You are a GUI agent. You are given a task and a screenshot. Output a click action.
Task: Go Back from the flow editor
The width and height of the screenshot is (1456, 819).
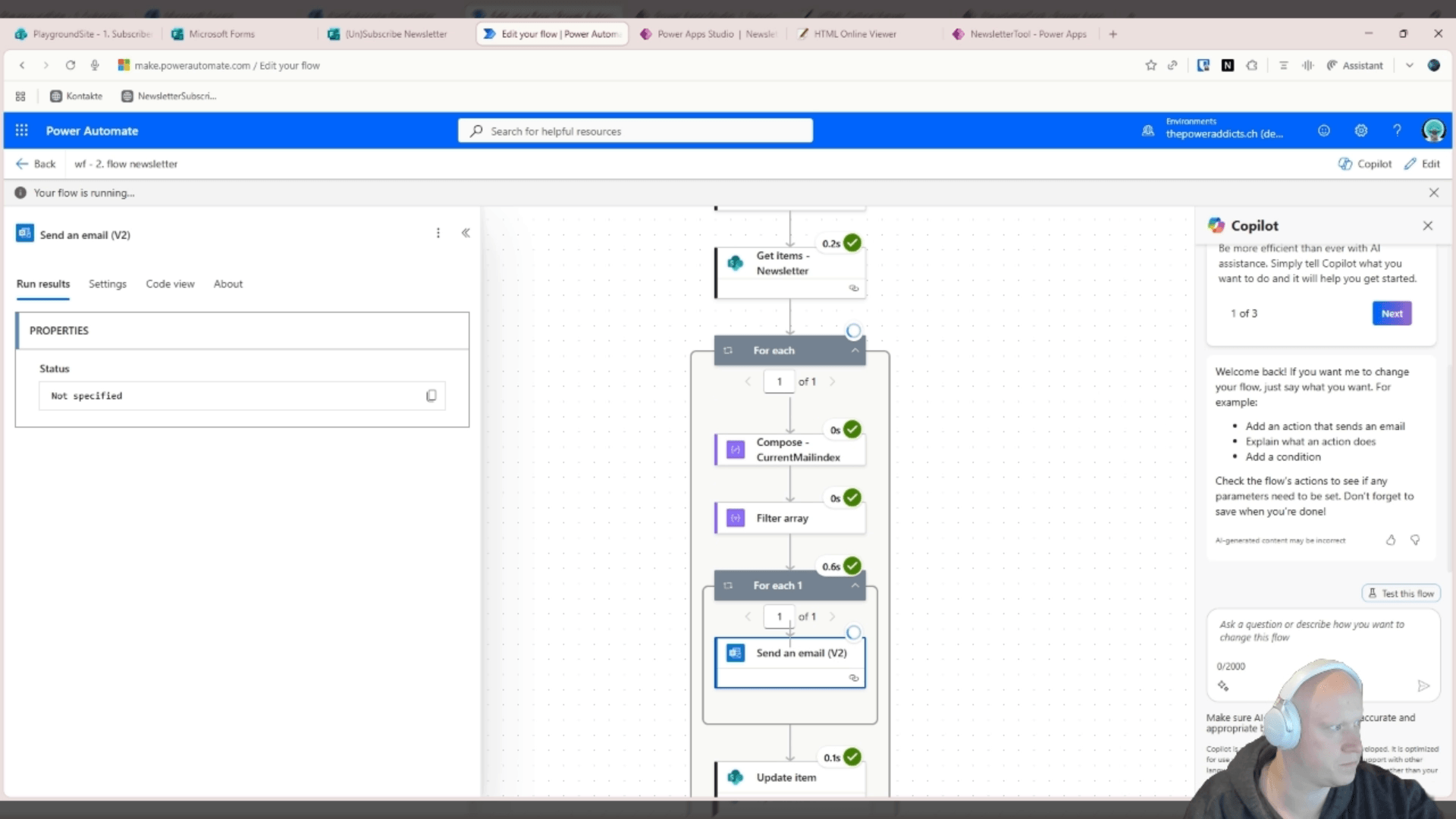(36, 164)
